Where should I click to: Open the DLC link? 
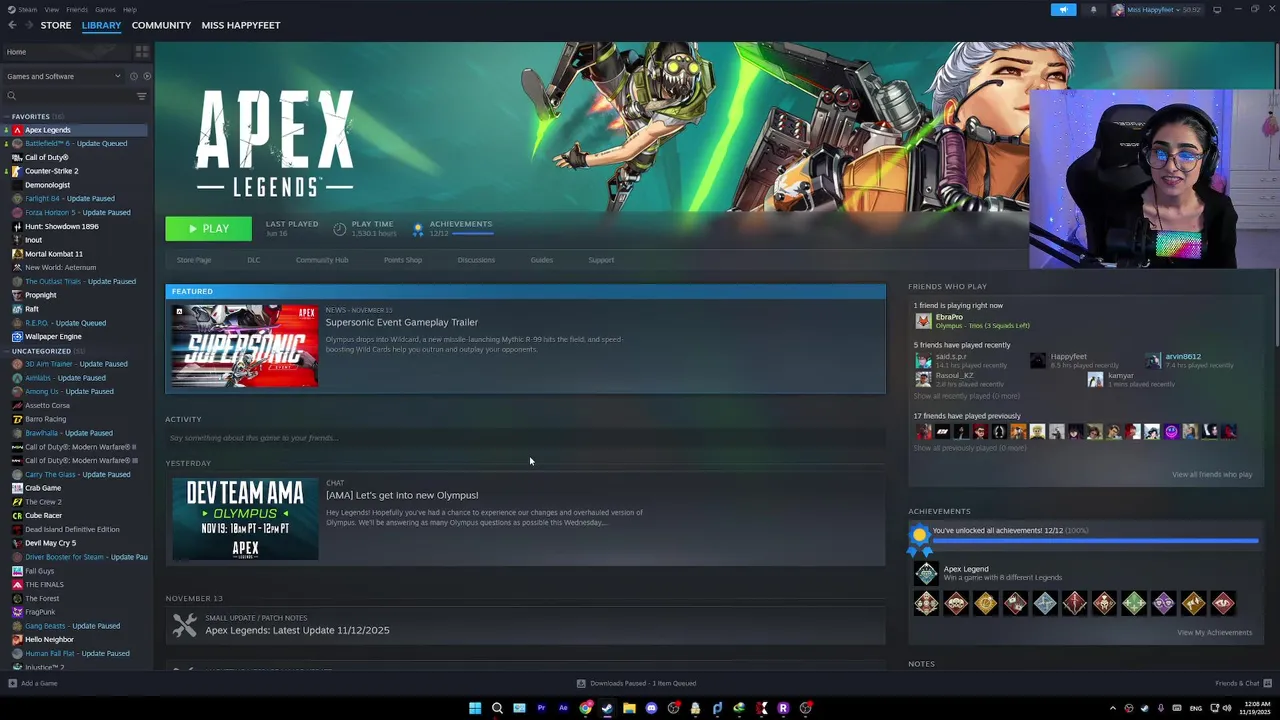[253, 260]
